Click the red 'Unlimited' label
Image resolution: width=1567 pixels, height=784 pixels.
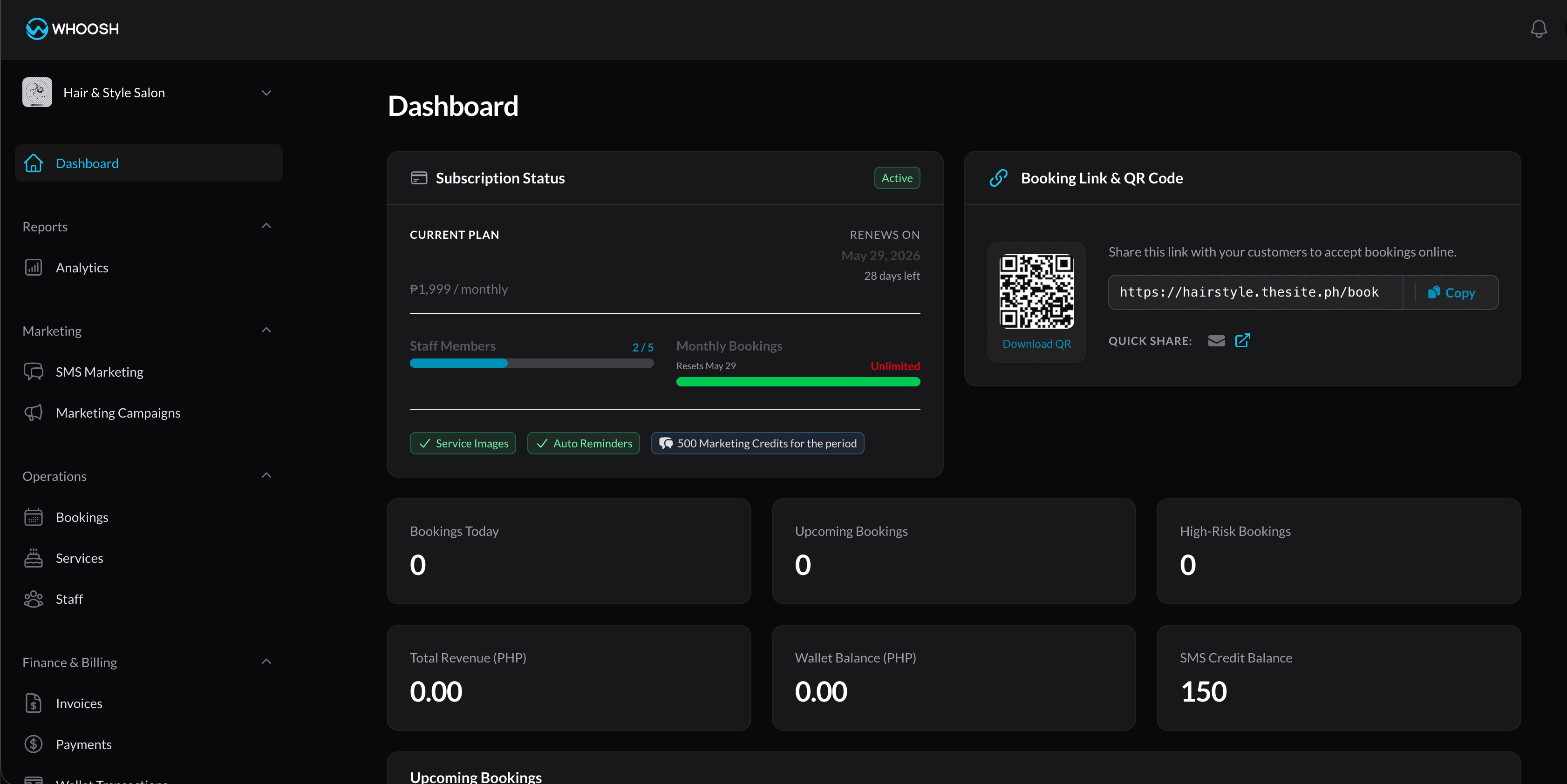[x=895, y=366]
